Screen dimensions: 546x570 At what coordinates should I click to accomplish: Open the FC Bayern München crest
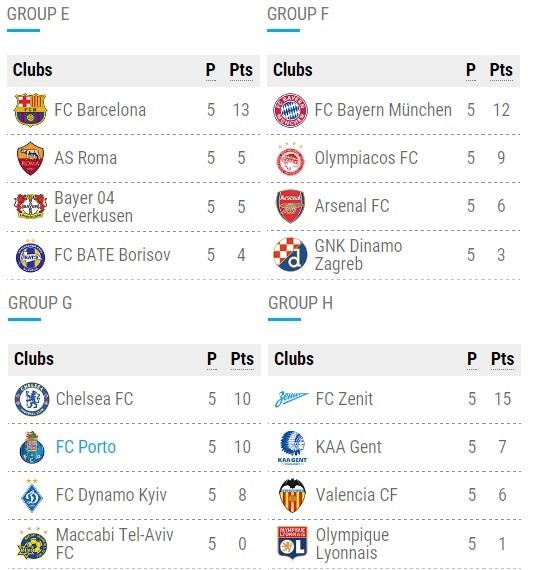click(290, 110)
